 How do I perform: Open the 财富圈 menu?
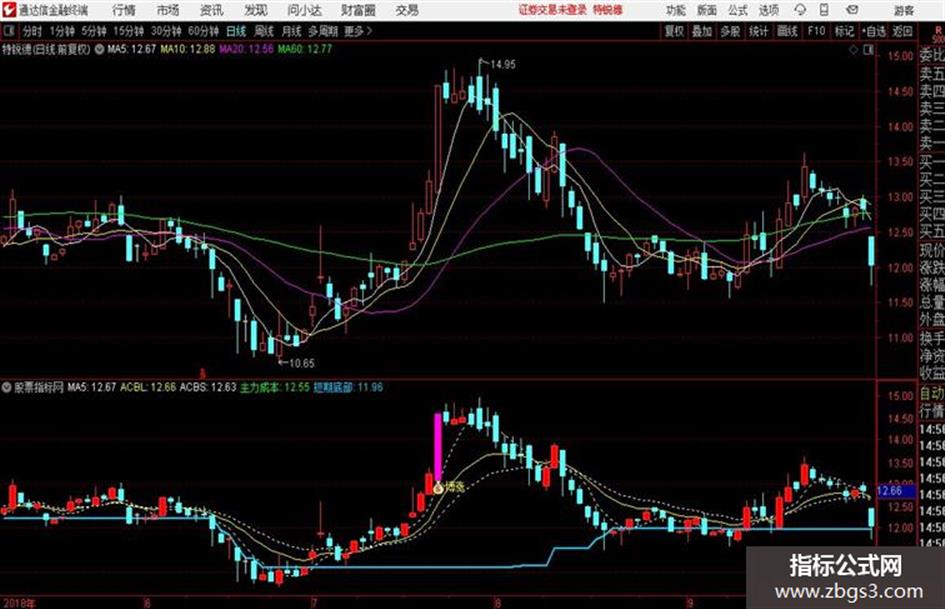358,10
